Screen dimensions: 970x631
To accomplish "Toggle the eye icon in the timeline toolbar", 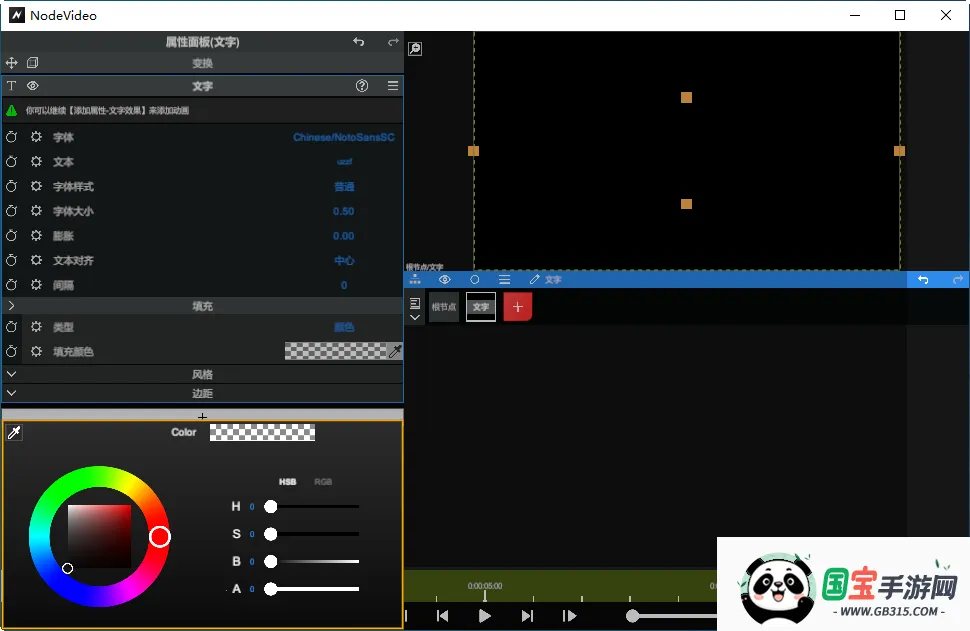I will click(x=445, y=280).
